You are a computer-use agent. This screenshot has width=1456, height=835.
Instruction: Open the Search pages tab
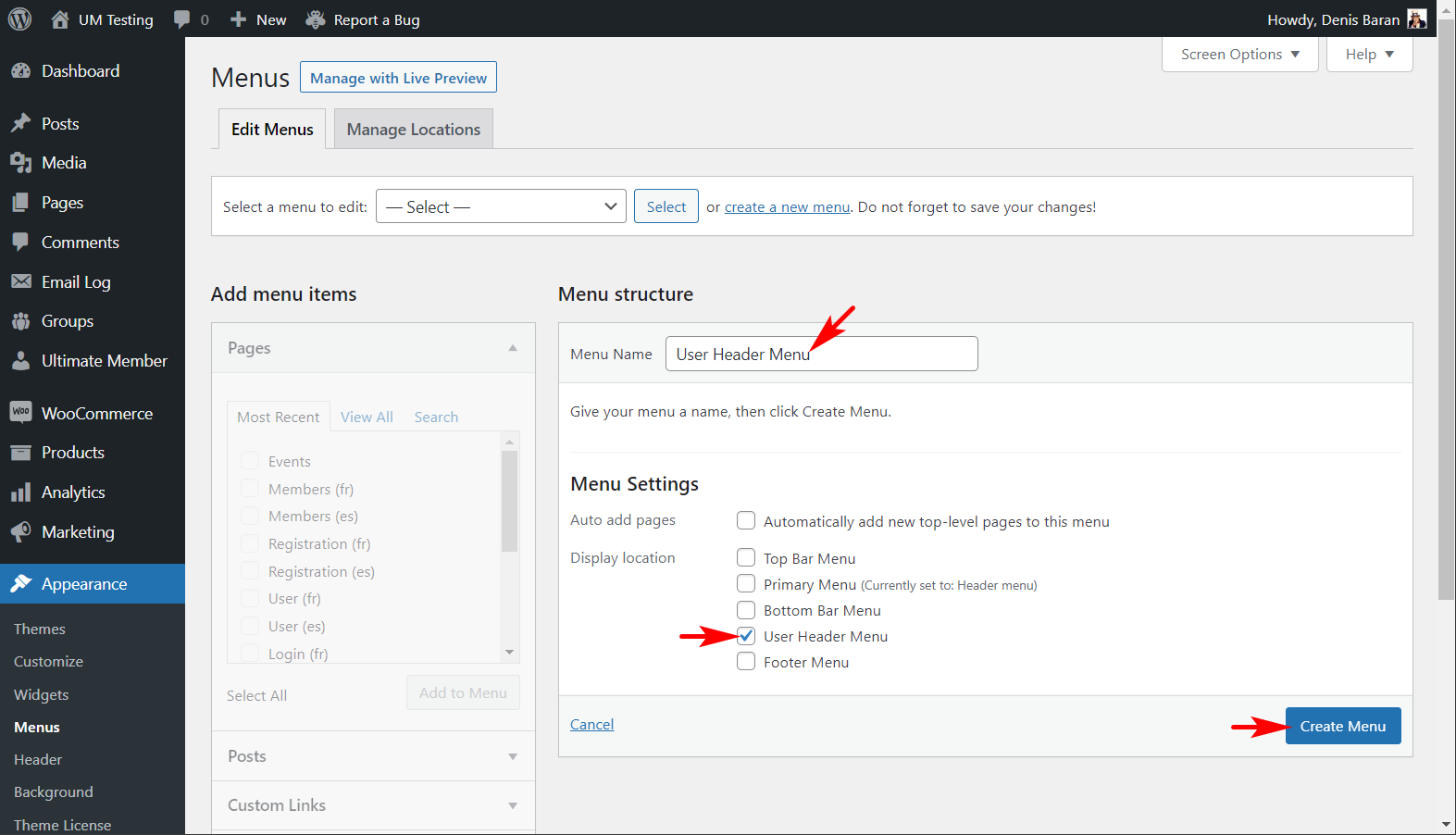point(436,417)
